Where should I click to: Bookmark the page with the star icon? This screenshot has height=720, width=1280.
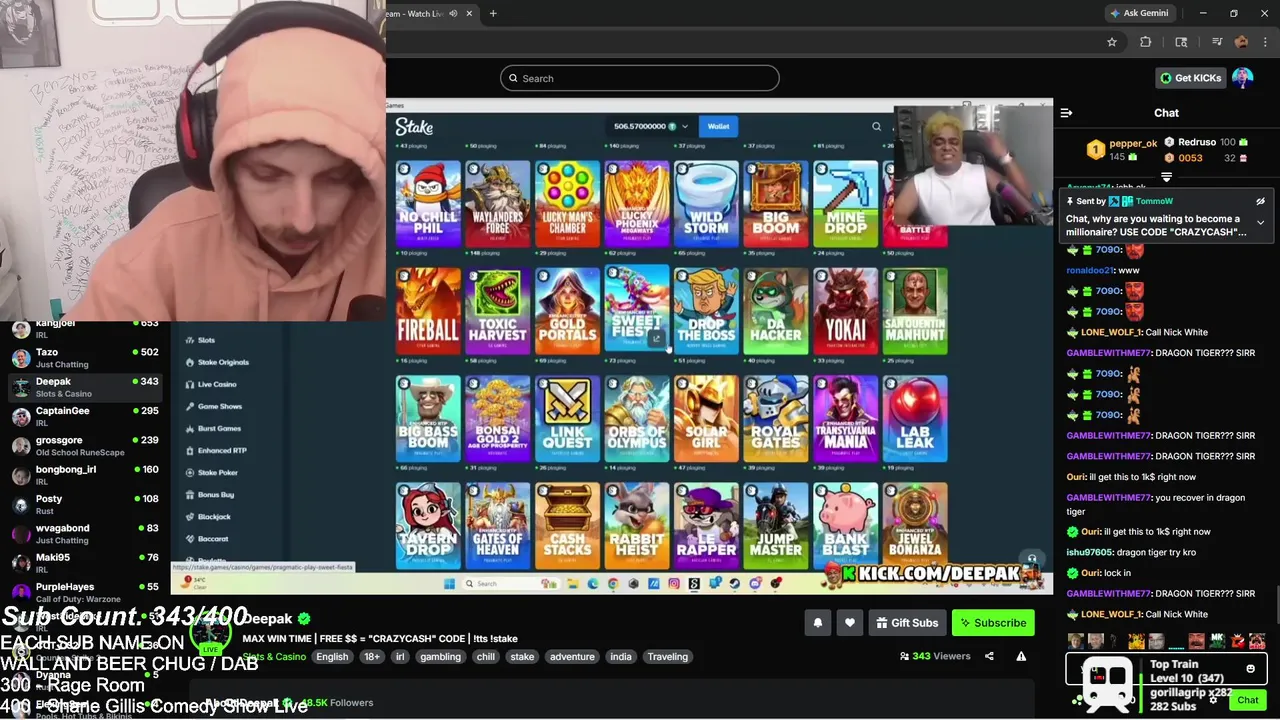[x=1111, y=42]
